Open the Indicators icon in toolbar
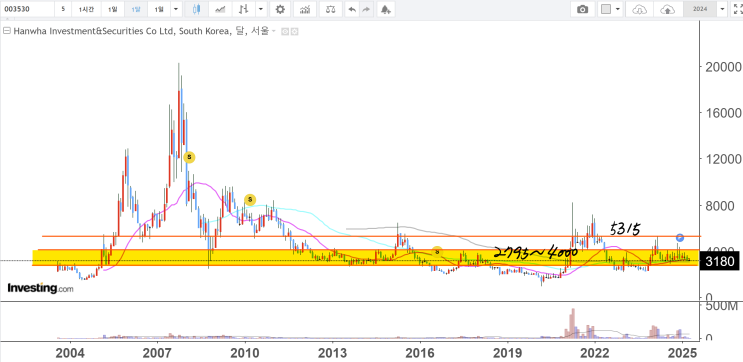Image resolution: width=743 pixels, height=362 pixels. point(305,9)
